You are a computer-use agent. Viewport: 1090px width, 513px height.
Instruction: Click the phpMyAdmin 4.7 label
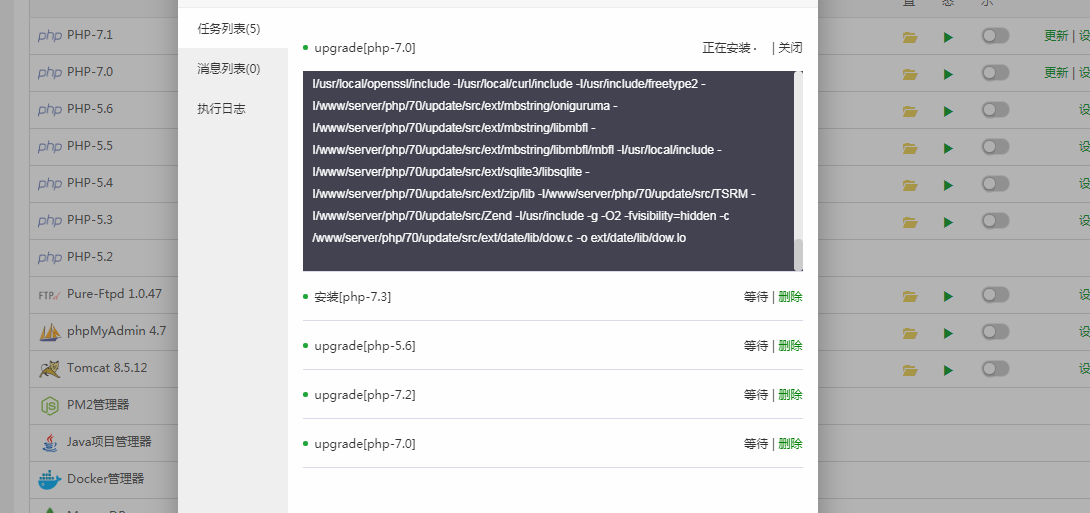(x=116, y=331)
